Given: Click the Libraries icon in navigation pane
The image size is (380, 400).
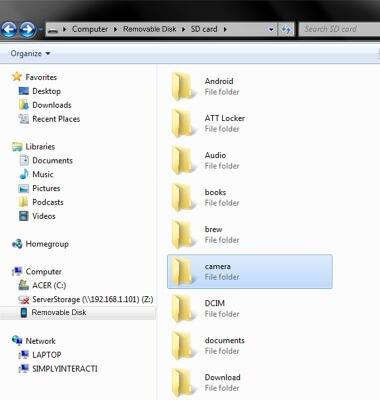Looking at the screenshot, I should tap(17, 147).
